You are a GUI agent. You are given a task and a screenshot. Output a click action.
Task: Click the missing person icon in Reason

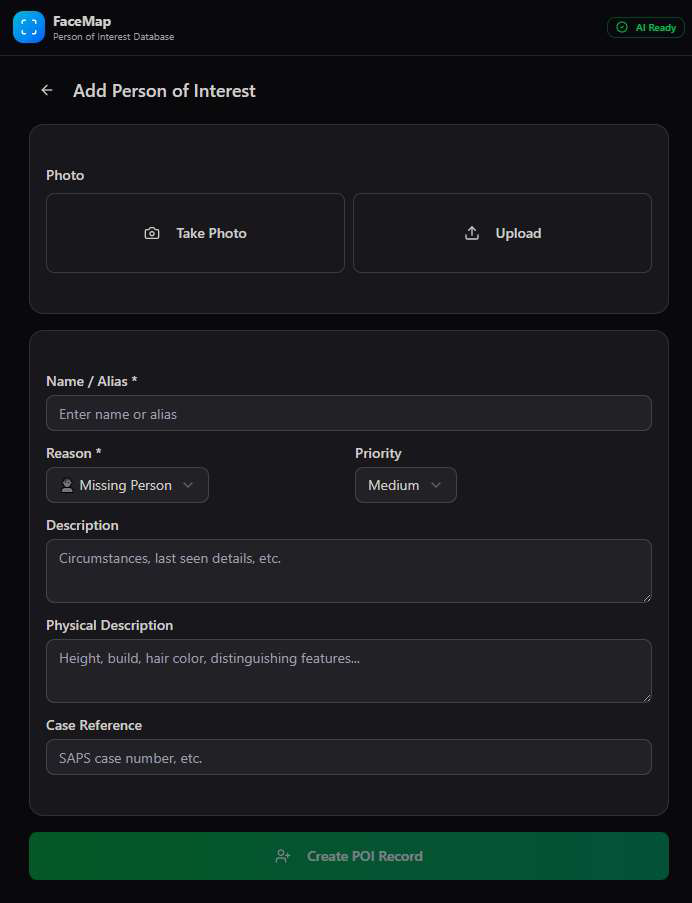coord(67,485)
